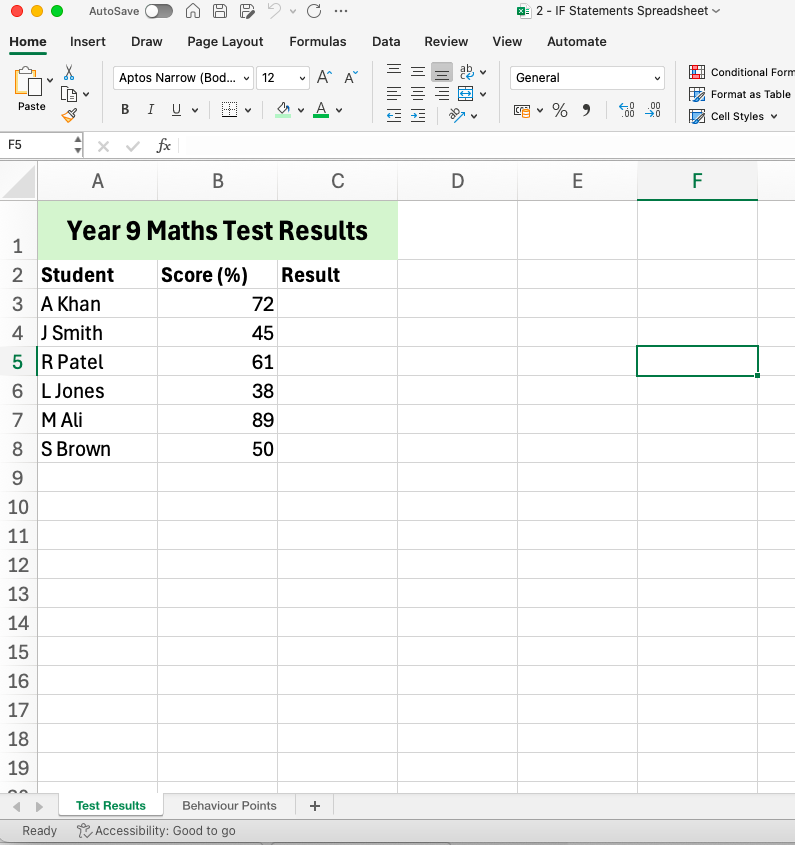Open the font name dropdown
Screen dimensions: 795x845
tap(247, 78)
